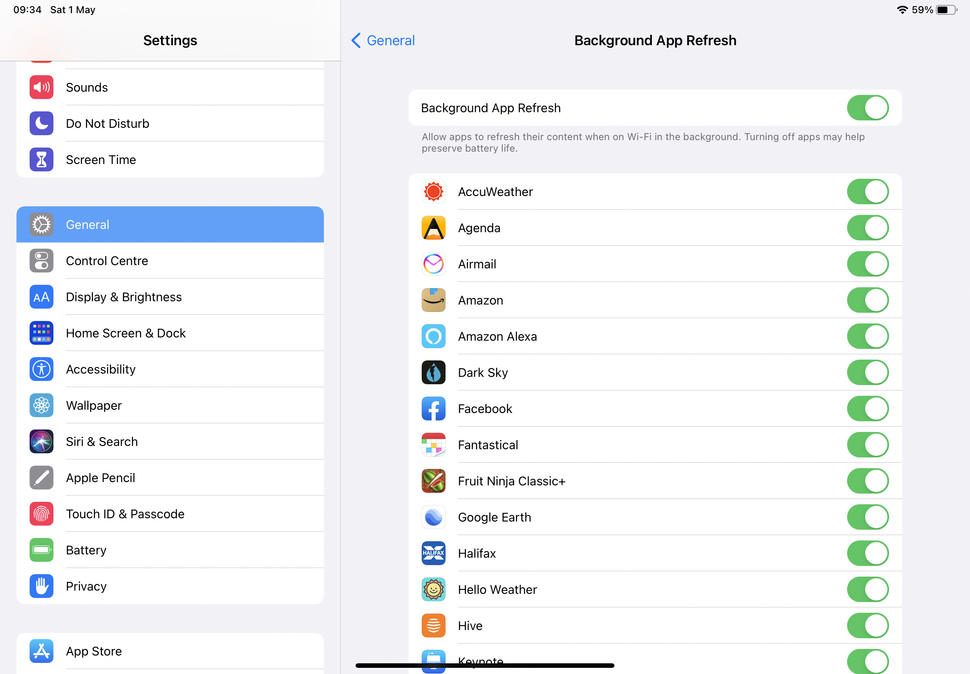The height and width of the screenshot is (674, 970).
Task: Disable Background App Refresh master switch
Action: coord(867,107)
